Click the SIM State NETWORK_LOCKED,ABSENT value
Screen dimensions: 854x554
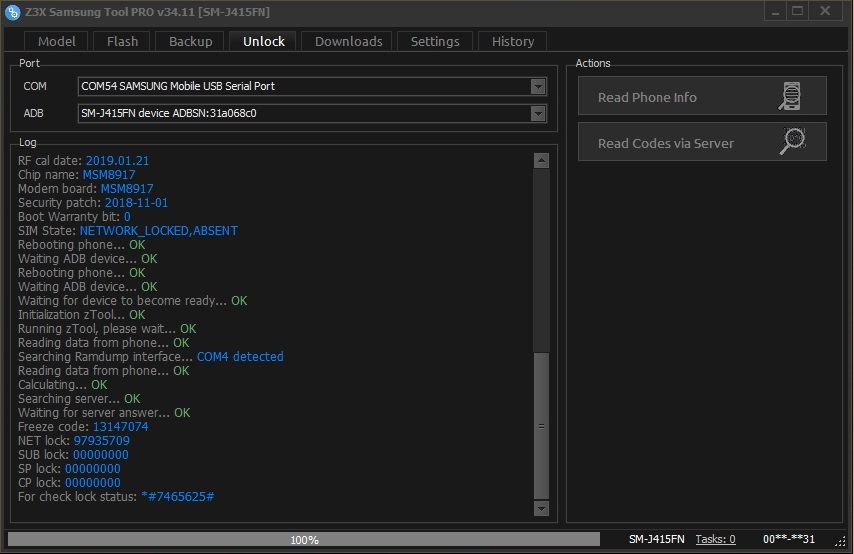tap(158, 231)
